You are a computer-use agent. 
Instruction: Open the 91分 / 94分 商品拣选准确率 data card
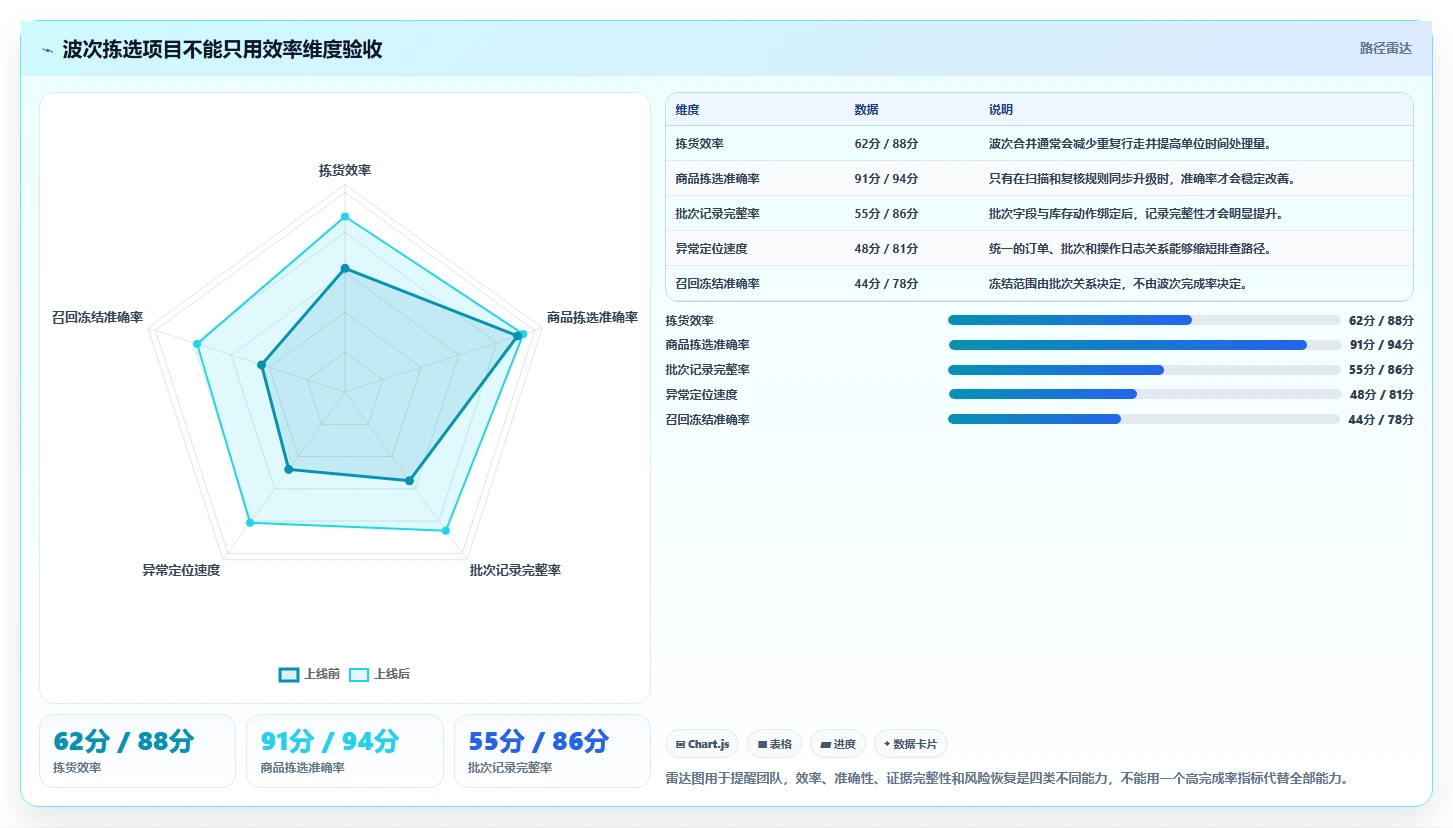pyautogui.click(x=345, y=751)
